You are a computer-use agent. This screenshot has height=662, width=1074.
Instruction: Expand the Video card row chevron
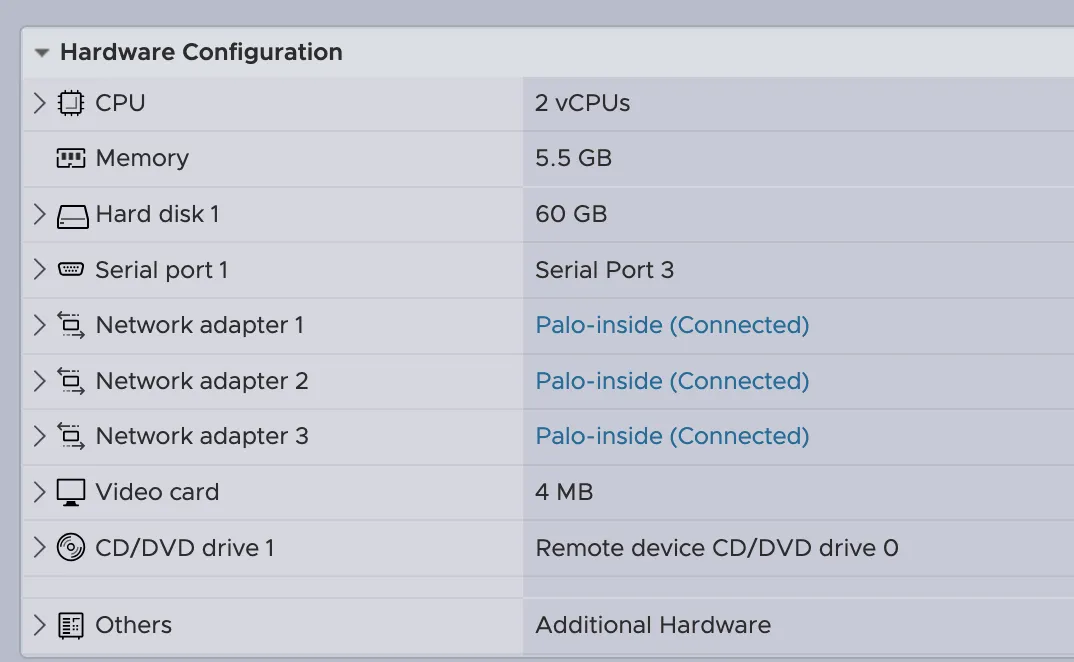(39, 492)
